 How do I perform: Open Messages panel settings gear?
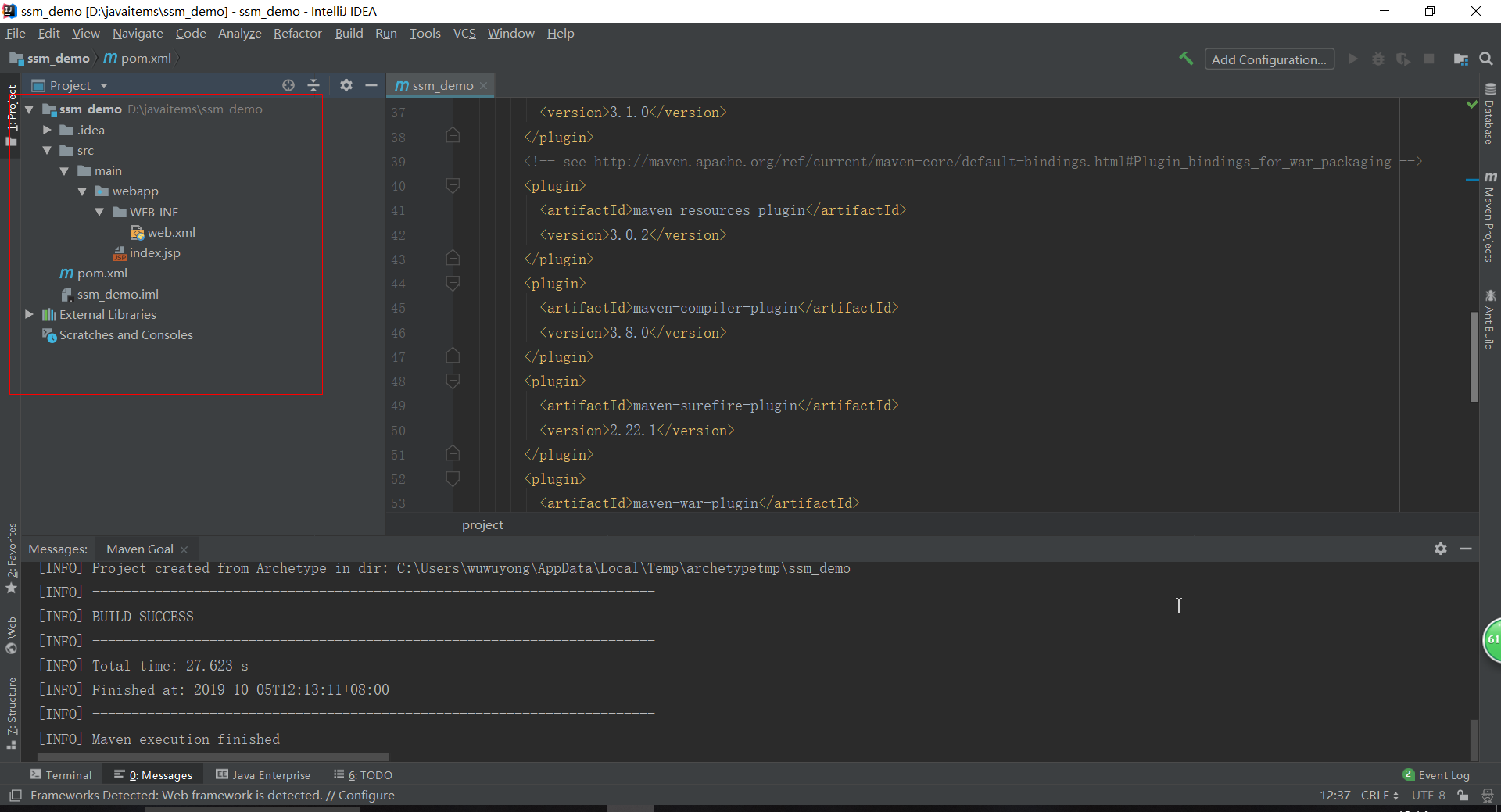tap(1440, 549)
